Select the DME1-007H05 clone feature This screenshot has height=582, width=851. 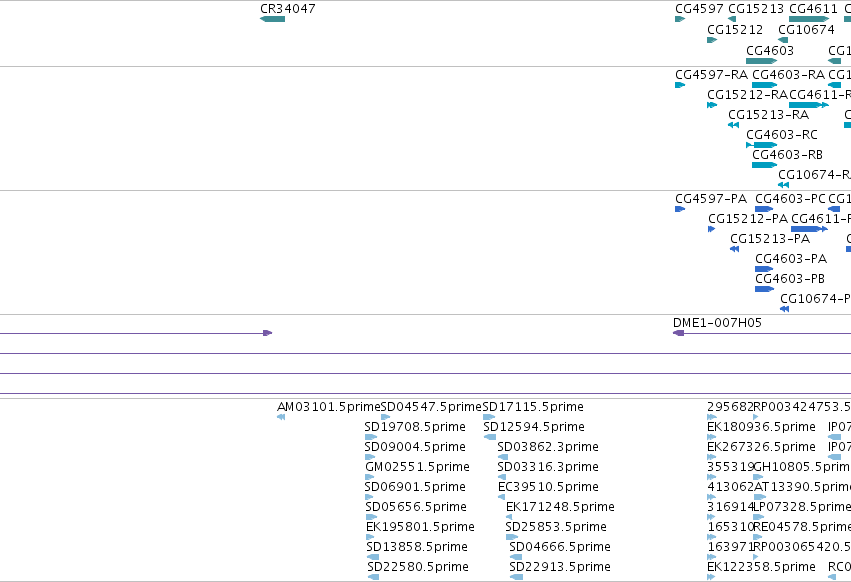(x=762, y=333)
